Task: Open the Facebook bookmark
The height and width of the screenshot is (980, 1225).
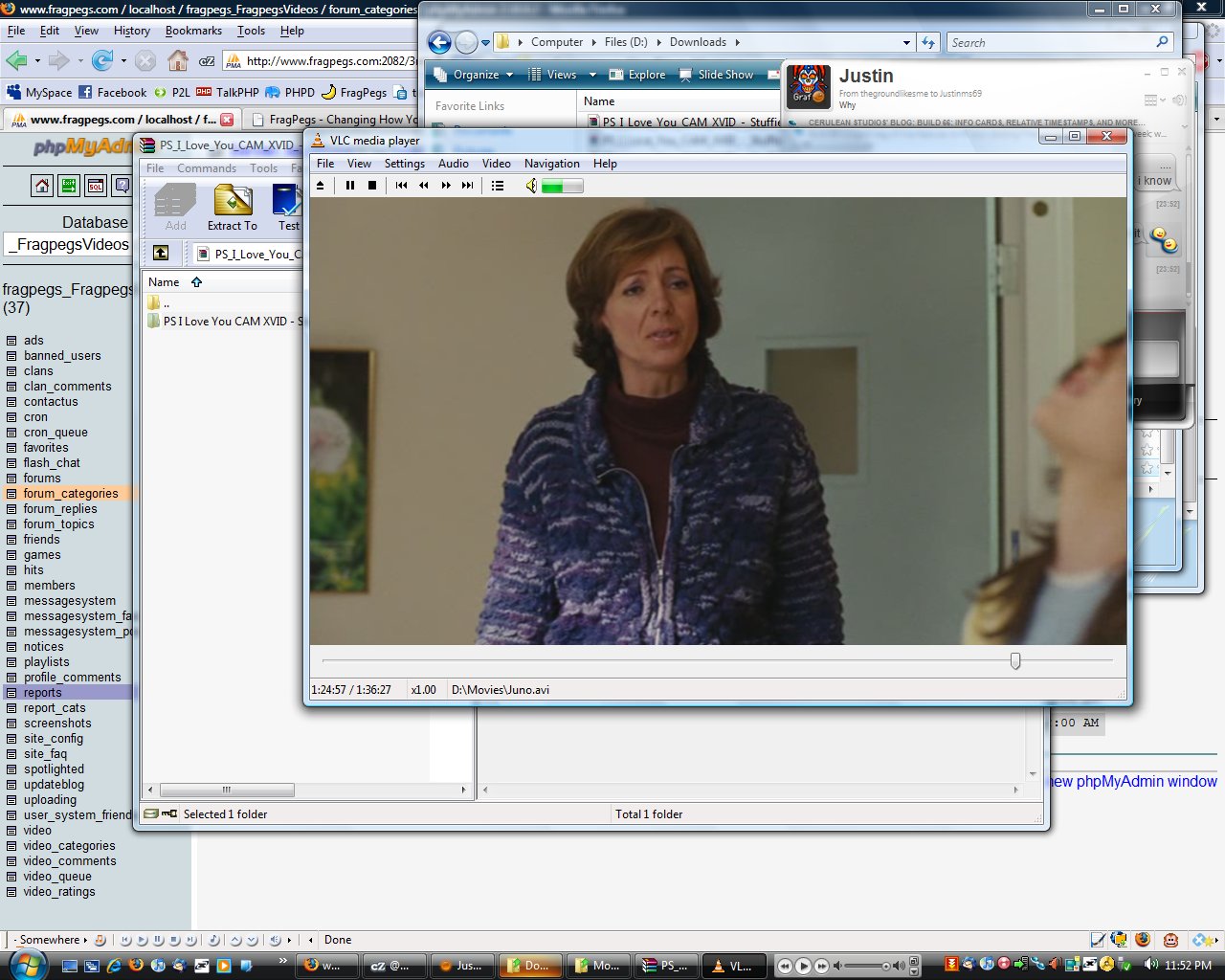Action: coord(112,93)
